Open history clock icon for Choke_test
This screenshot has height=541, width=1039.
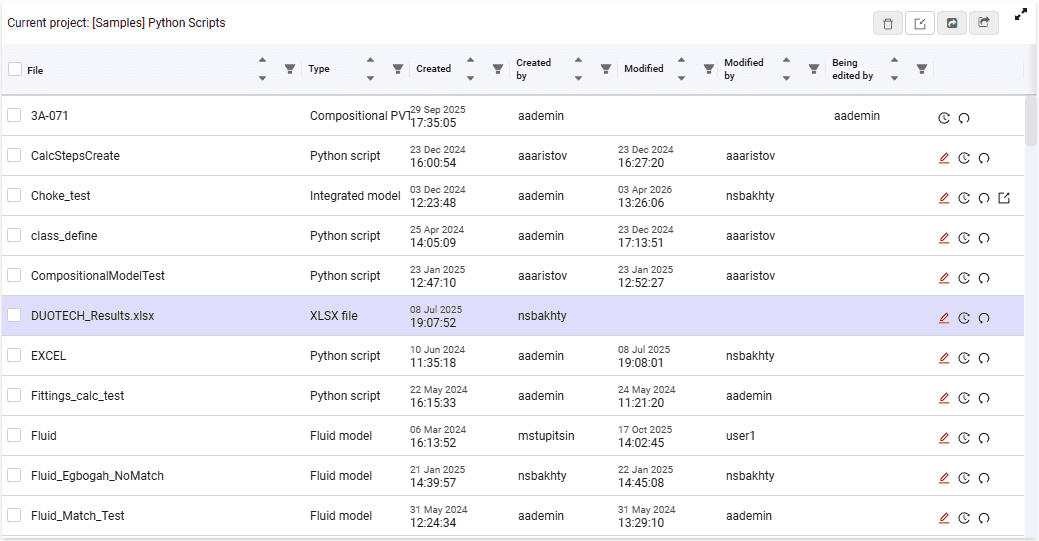(964, 198)
